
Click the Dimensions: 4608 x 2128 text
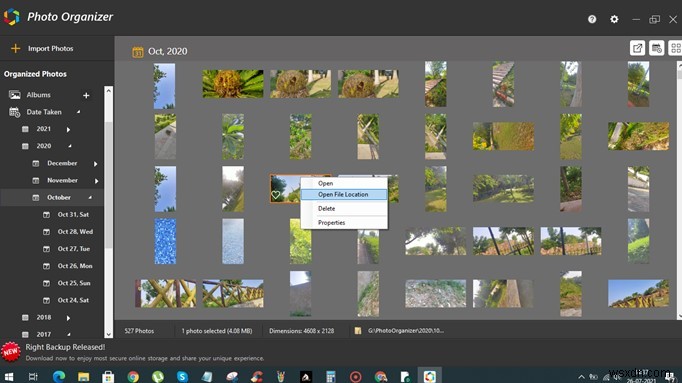tap(301, 331)
